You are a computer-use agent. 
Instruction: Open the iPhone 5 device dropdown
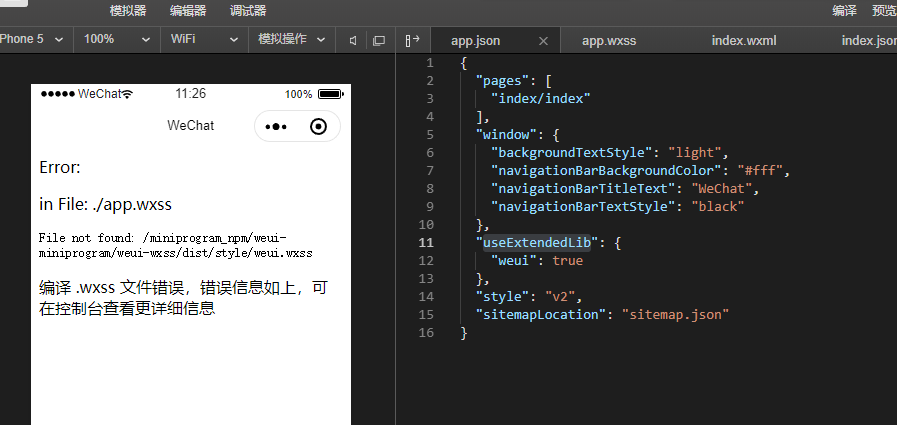tap(32, 39)
